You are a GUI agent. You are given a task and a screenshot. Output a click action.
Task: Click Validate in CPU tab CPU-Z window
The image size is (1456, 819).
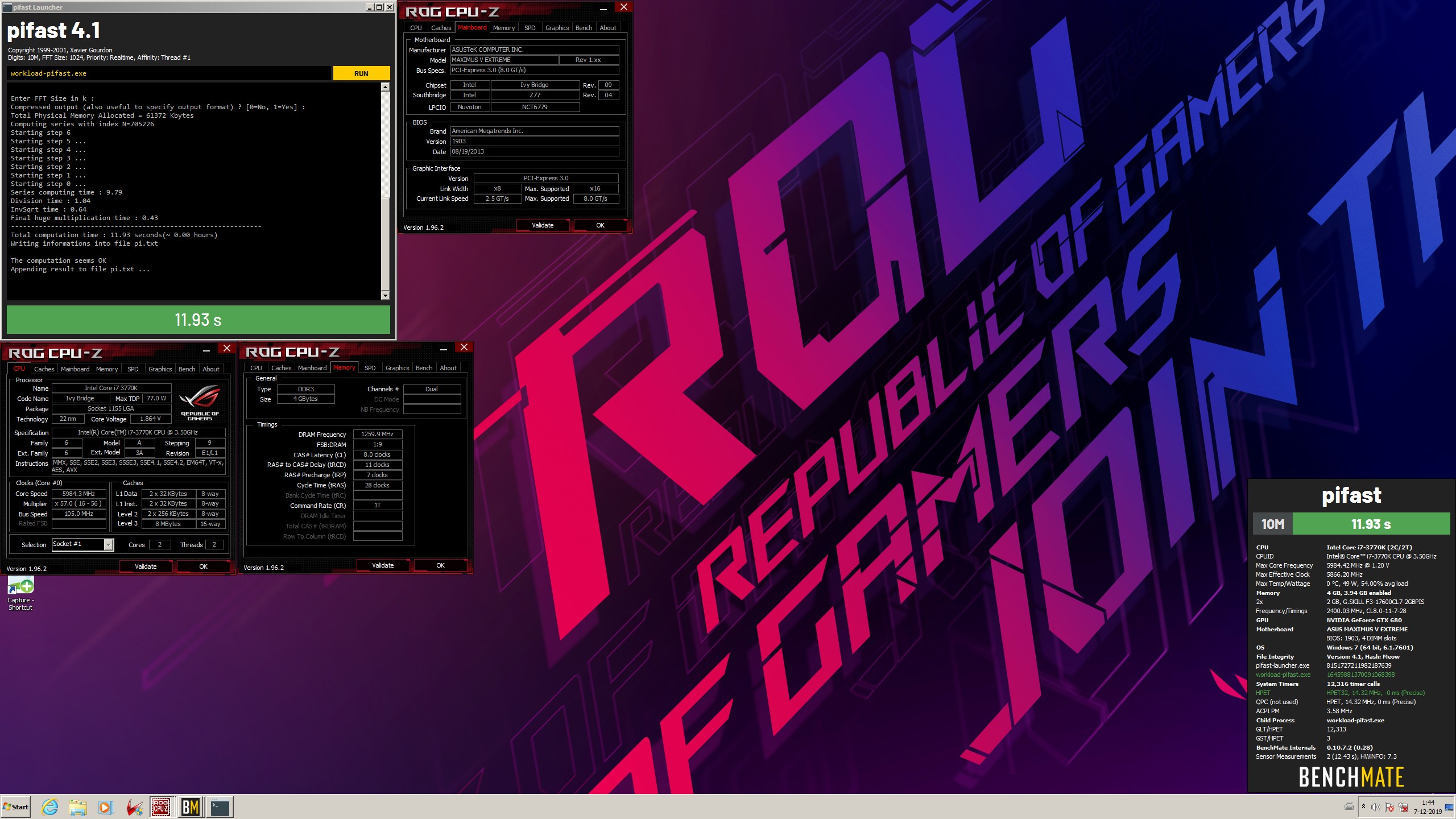(x=146, y=566)
